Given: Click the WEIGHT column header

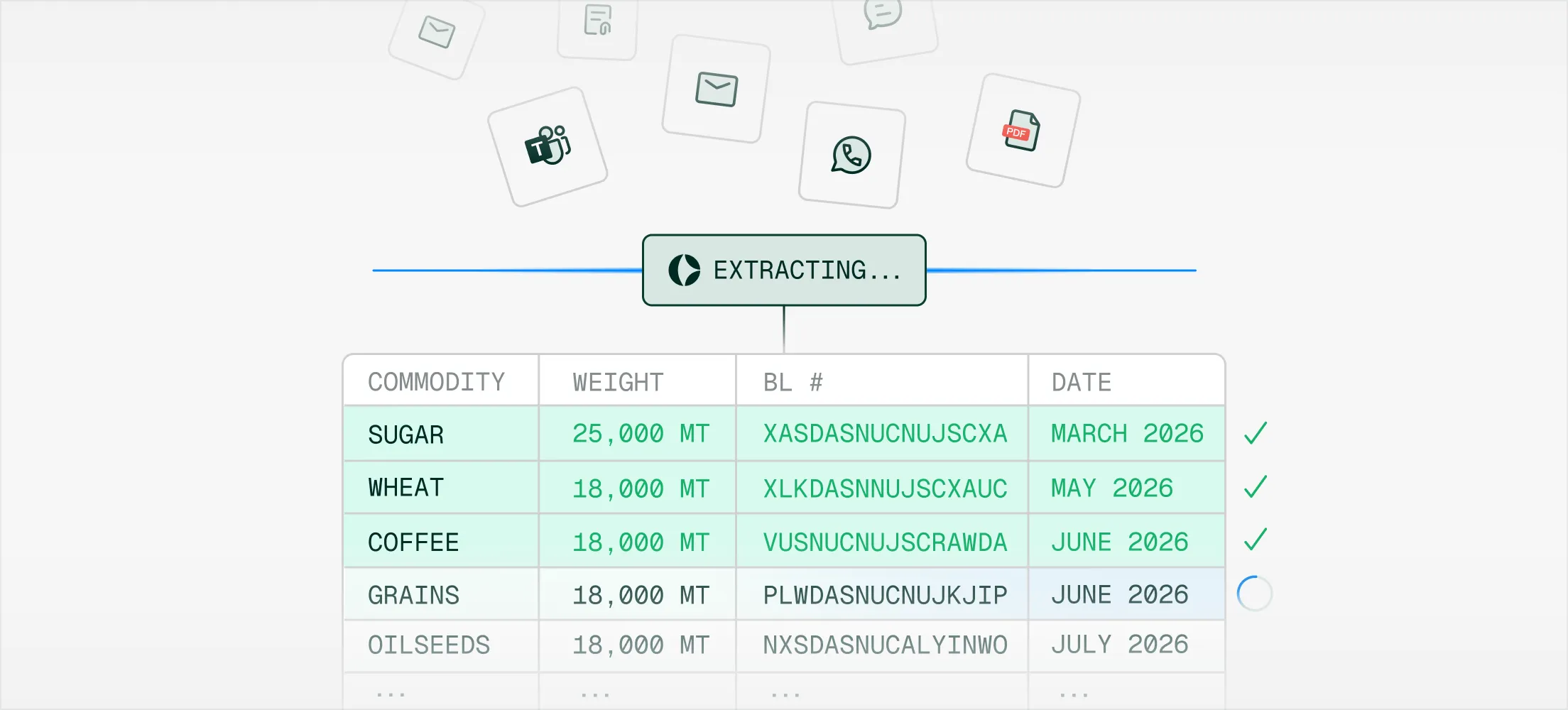Looking at the screenshot, I should coord(637,382).
